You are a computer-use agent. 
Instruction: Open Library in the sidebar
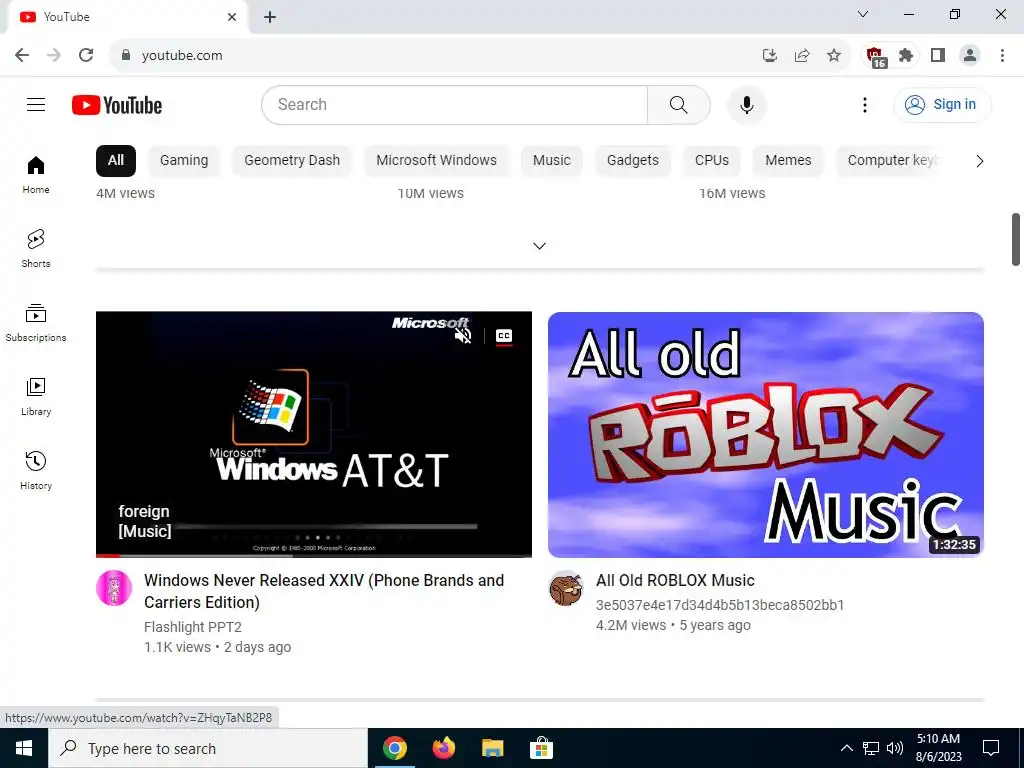36,396
